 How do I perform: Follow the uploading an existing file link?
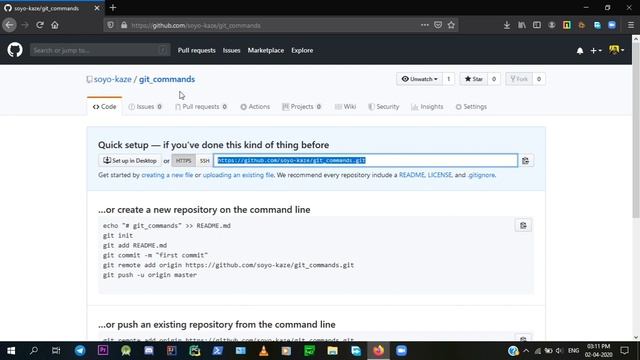pos(238,175)
